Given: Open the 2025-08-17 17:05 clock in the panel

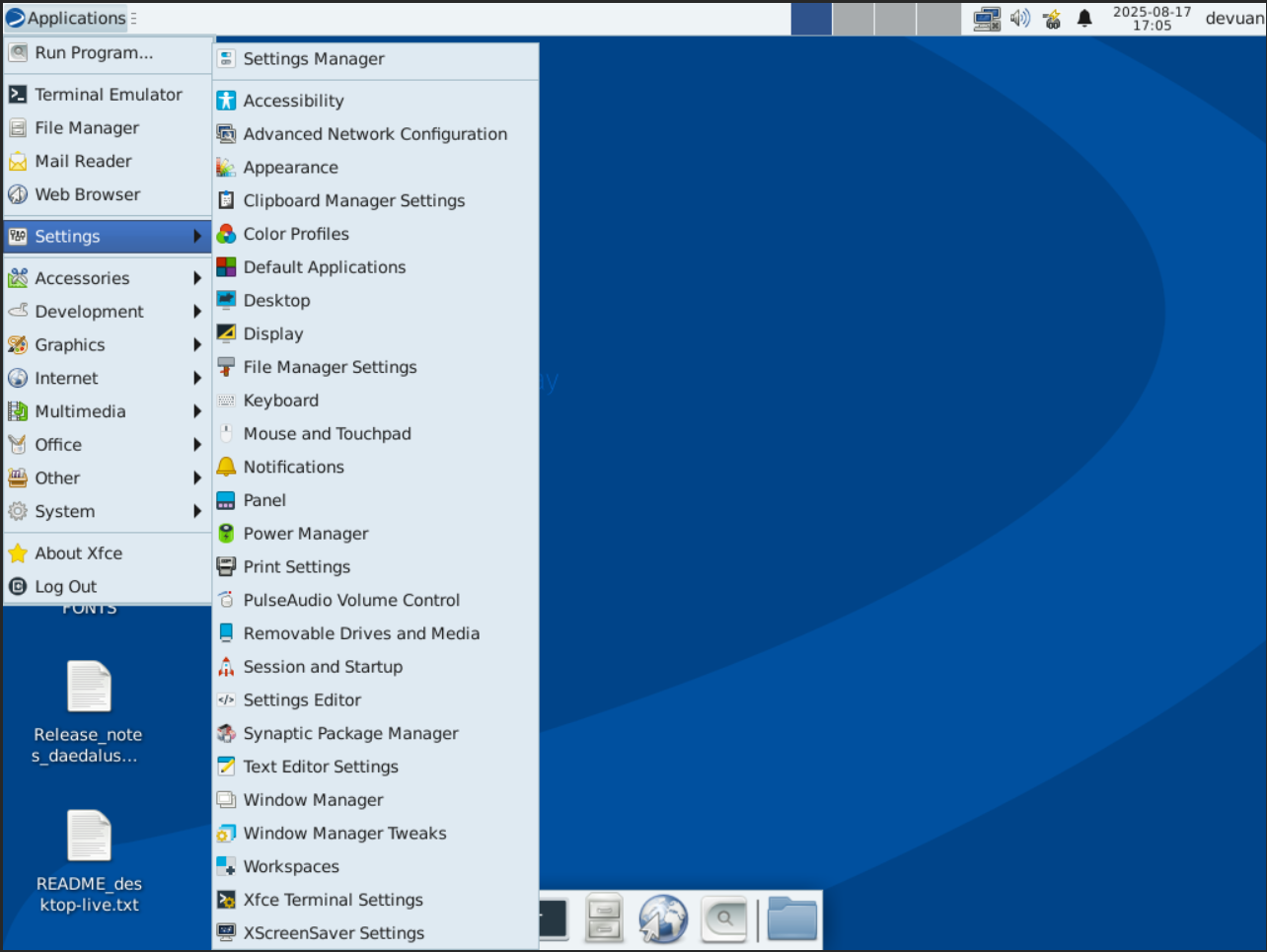Looking at the screenshot, I should pos(1152,19).
